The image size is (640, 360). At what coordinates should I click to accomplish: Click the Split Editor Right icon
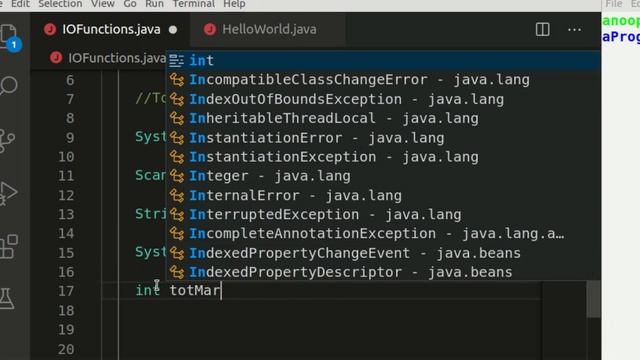click(542, 29)
